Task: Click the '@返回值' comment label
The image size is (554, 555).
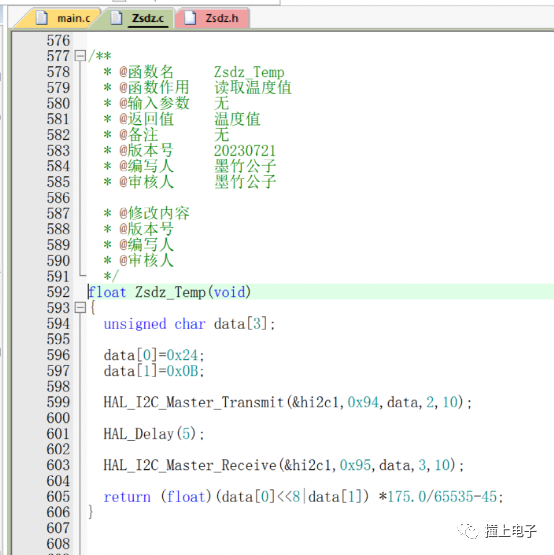Action: pos(146,119)
